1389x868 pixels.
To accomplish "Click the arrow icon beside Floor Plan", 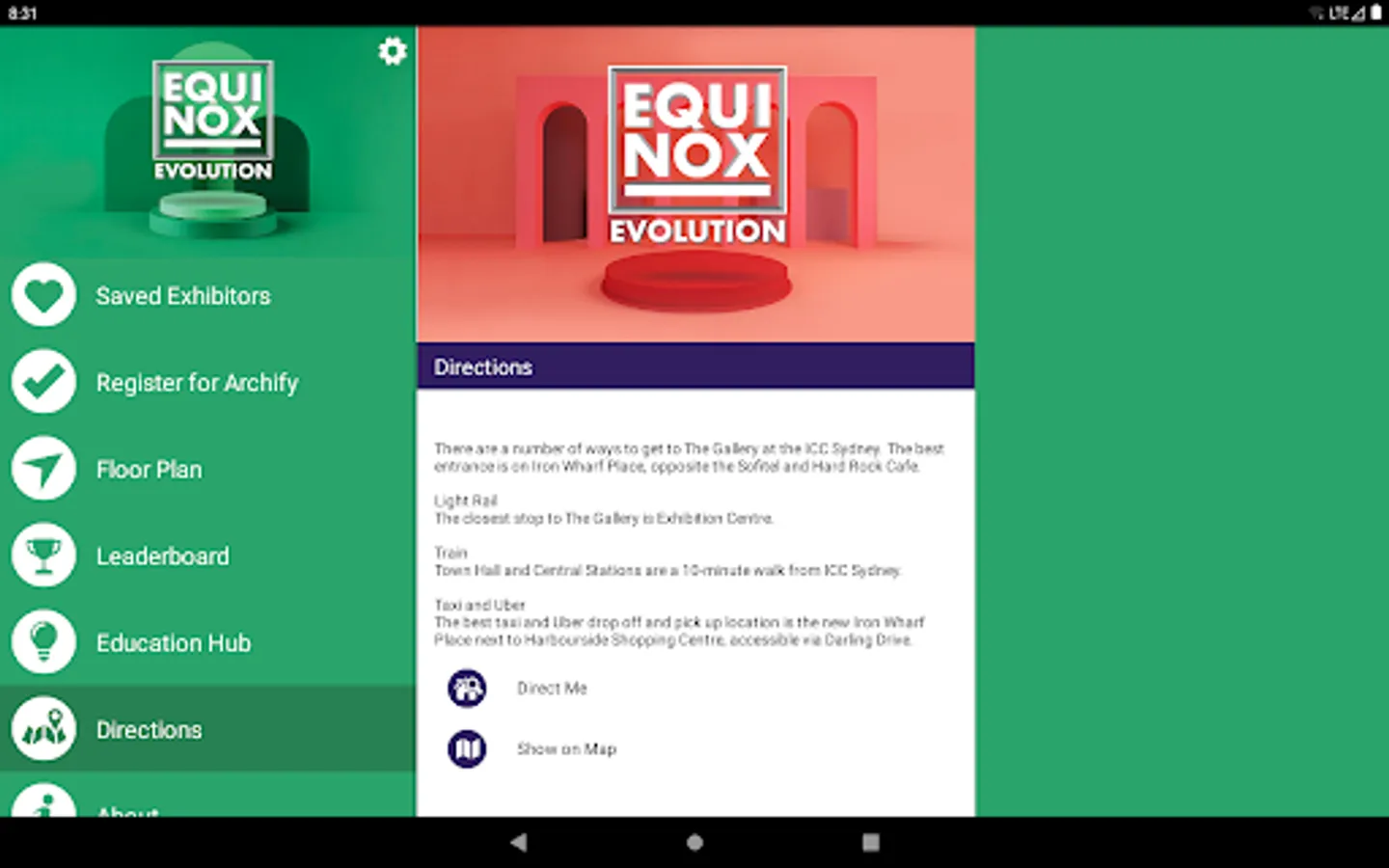I will pos(43,469).
